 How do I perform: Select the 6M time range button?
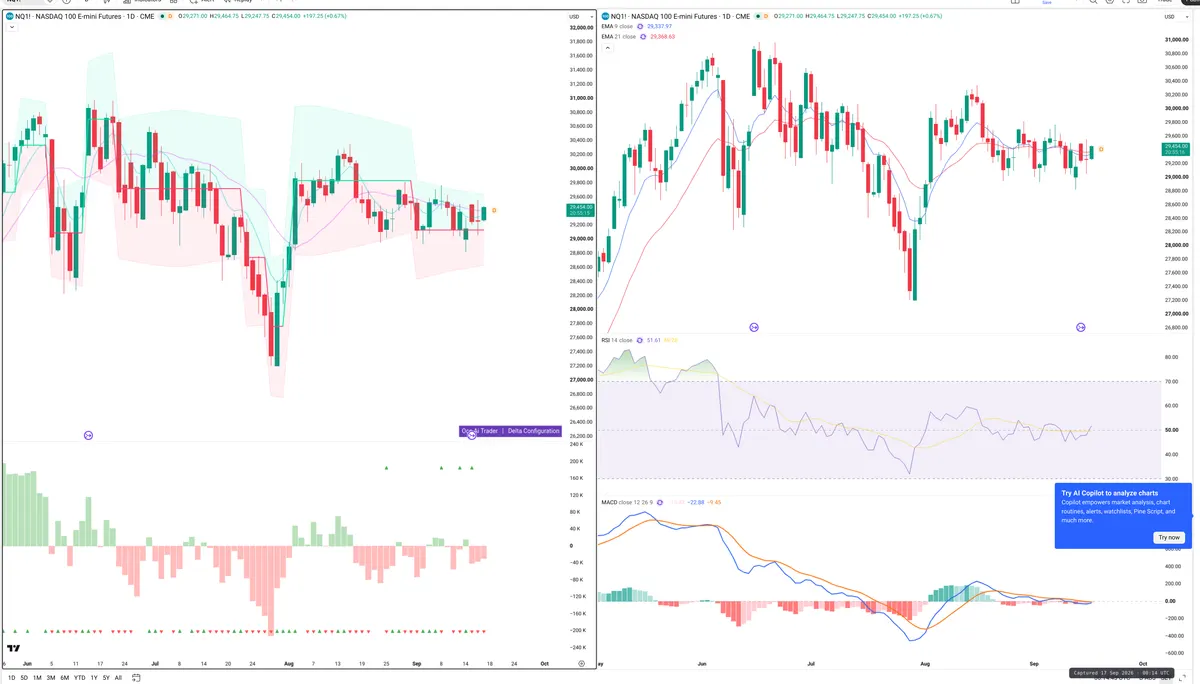click(x=65, y=678)
